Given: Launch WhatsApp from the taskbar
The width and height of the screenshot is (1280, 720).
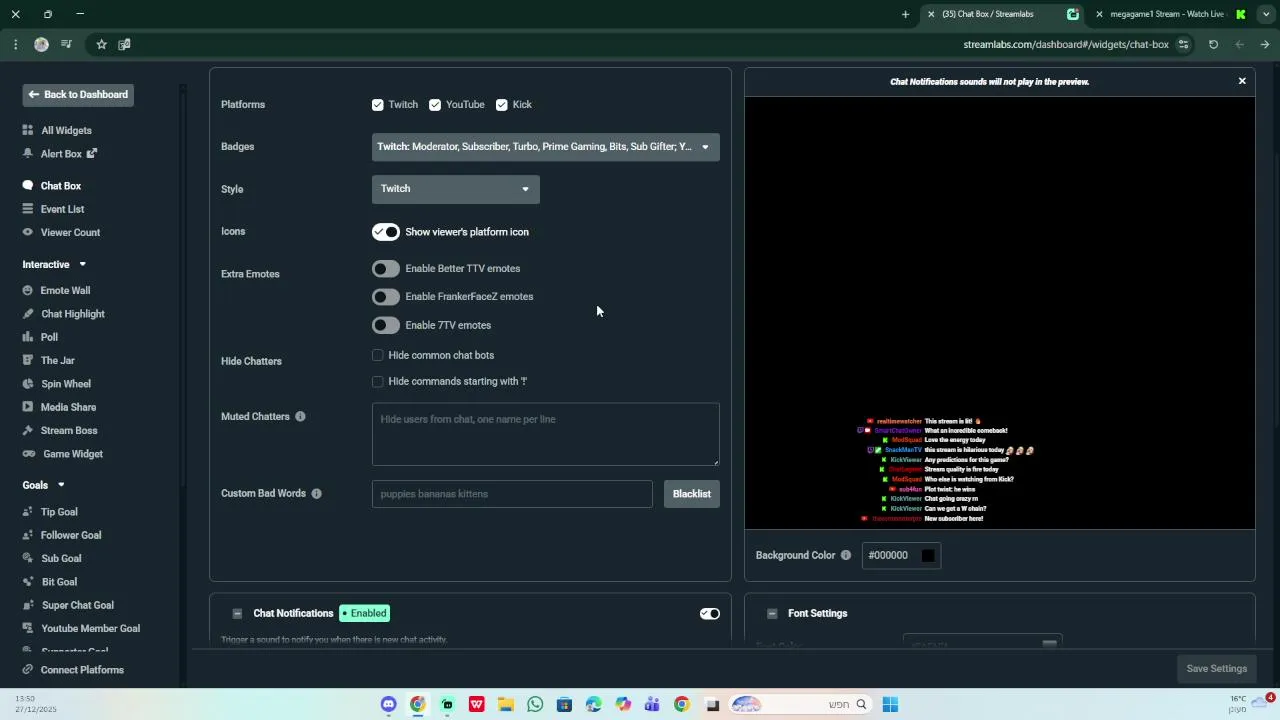Looking at the screenshot, I should [535, 705].
